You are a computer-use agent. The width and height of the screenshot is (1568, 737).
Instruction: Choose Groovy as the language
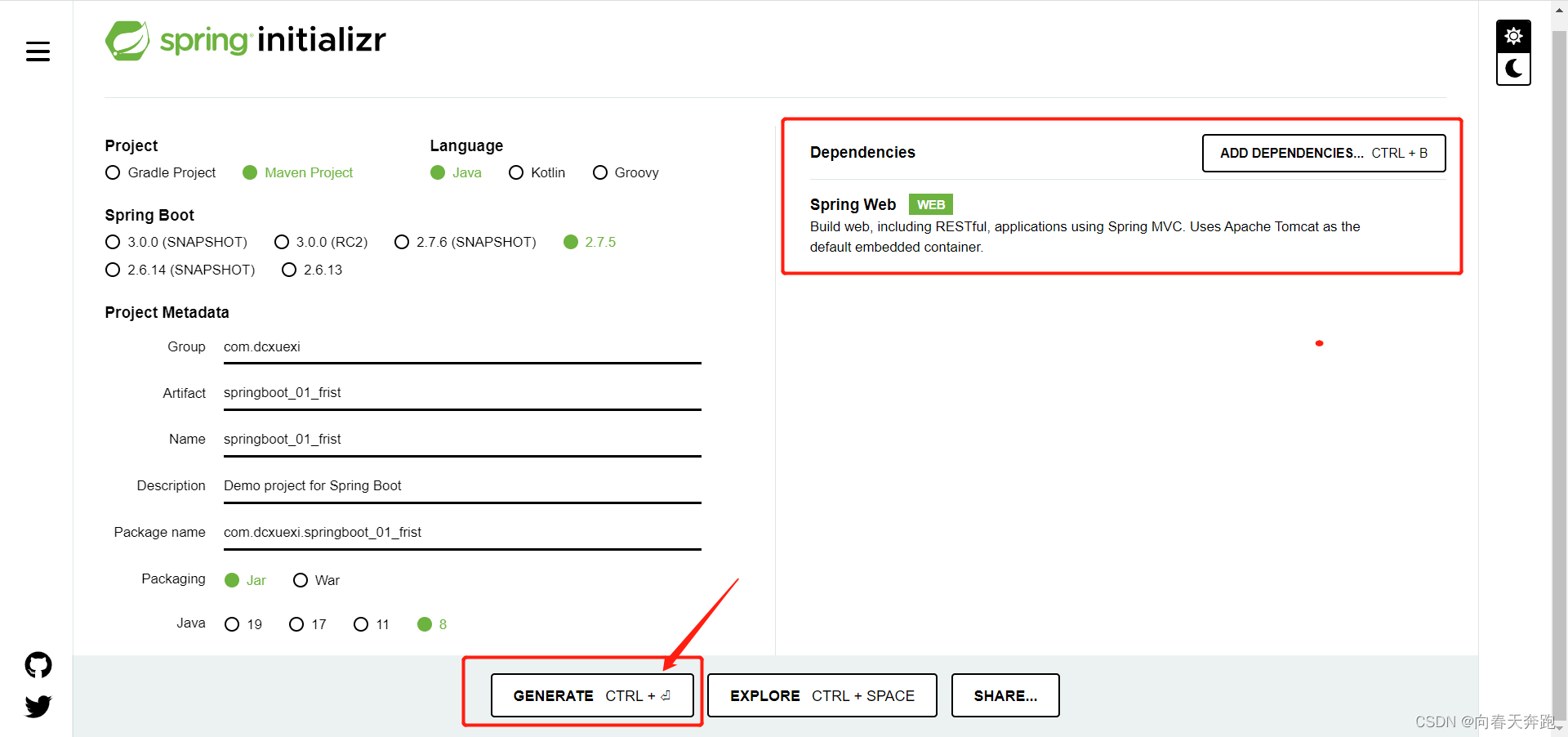pos(626,172)
